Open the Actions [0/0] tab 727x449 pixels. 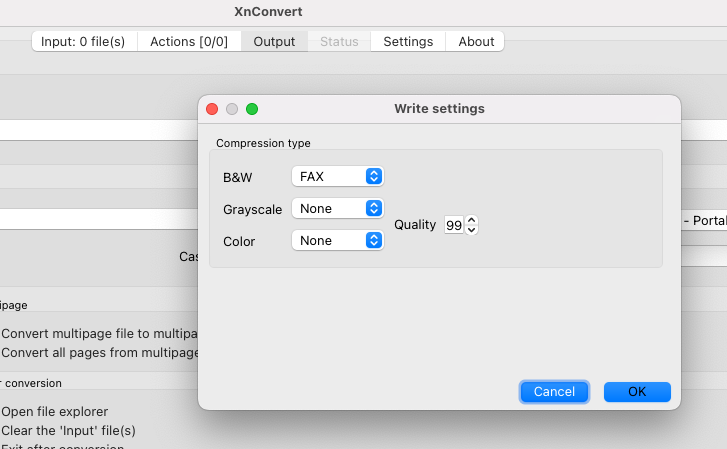click(x=189, y=41)
